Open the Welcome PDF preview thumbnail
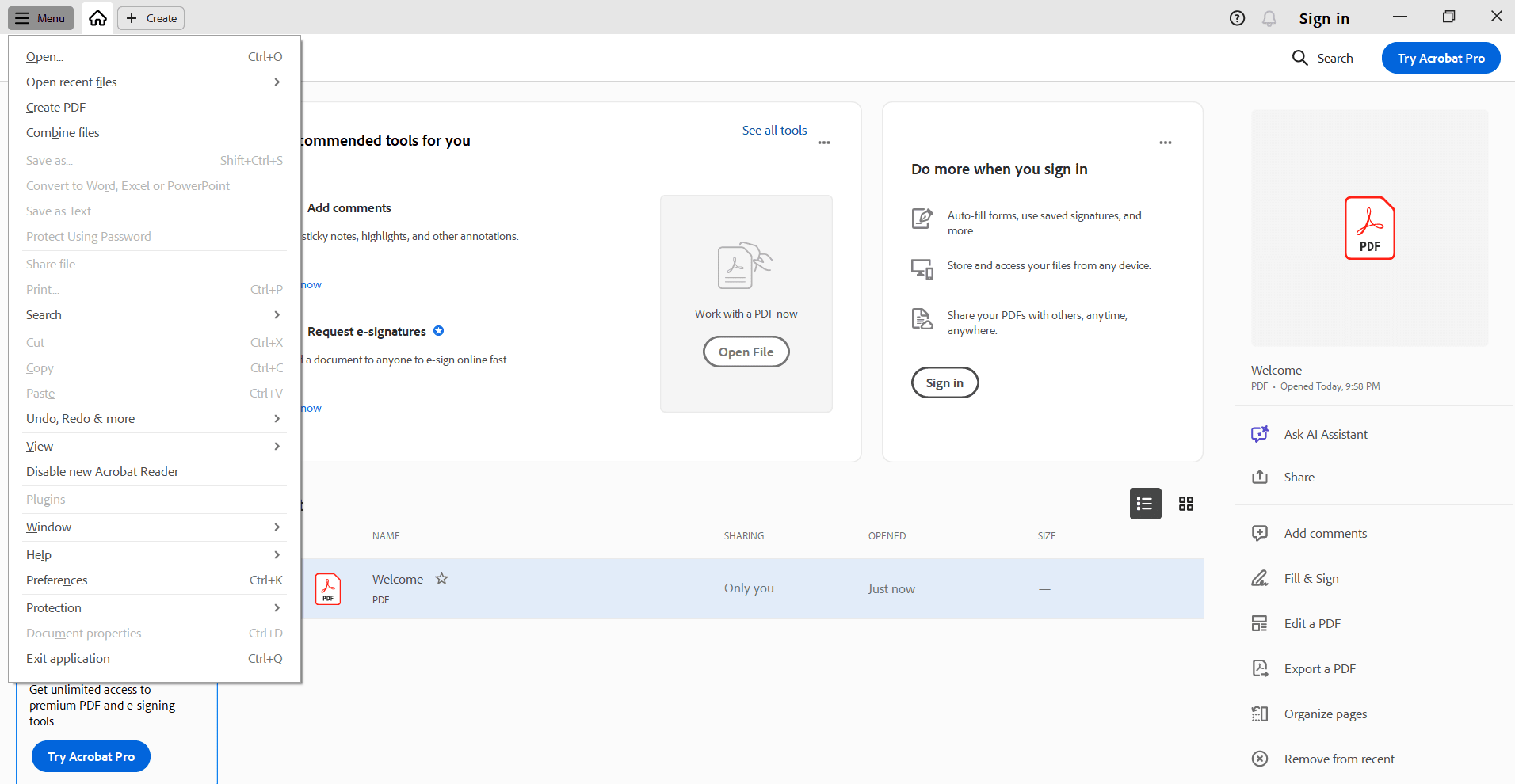This screenshot has height=784, width=1515. point(1369,228)
